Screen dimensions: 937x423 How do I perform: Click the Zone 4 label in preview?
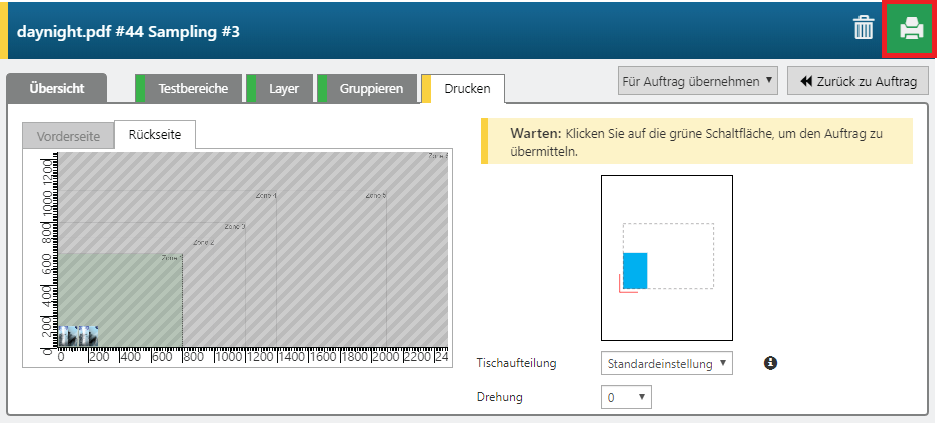click(265, 195)
